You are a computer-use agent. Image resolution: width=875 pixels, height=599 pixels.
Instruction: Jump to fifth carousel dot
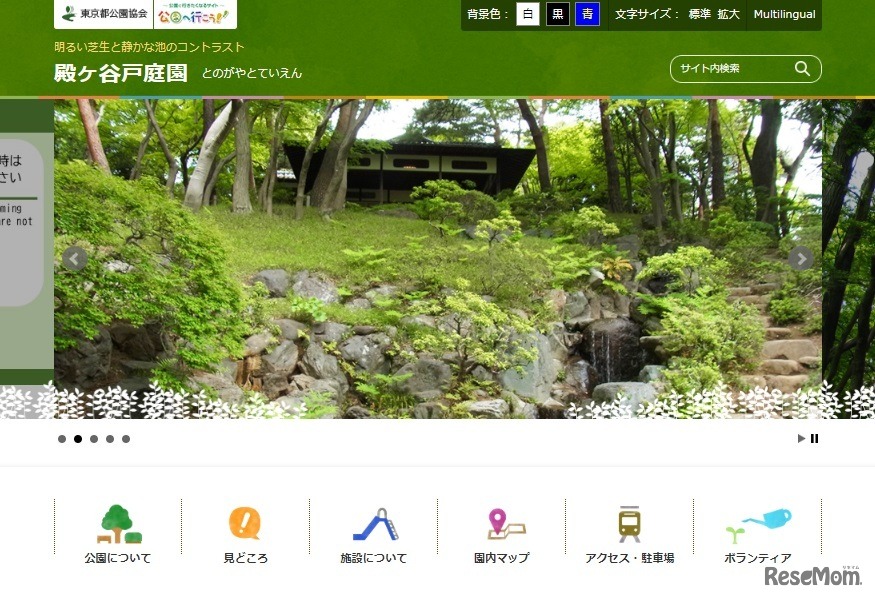(126, 439)
